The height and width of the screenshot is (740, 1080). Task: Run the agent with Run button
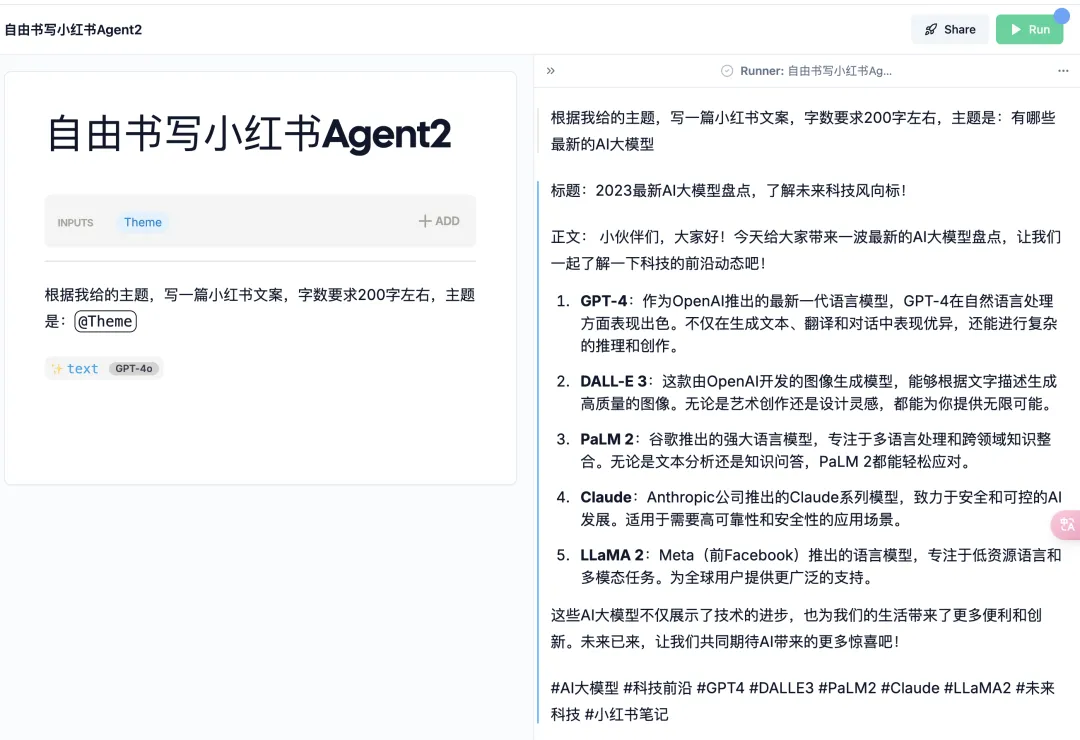(1029, 30)
